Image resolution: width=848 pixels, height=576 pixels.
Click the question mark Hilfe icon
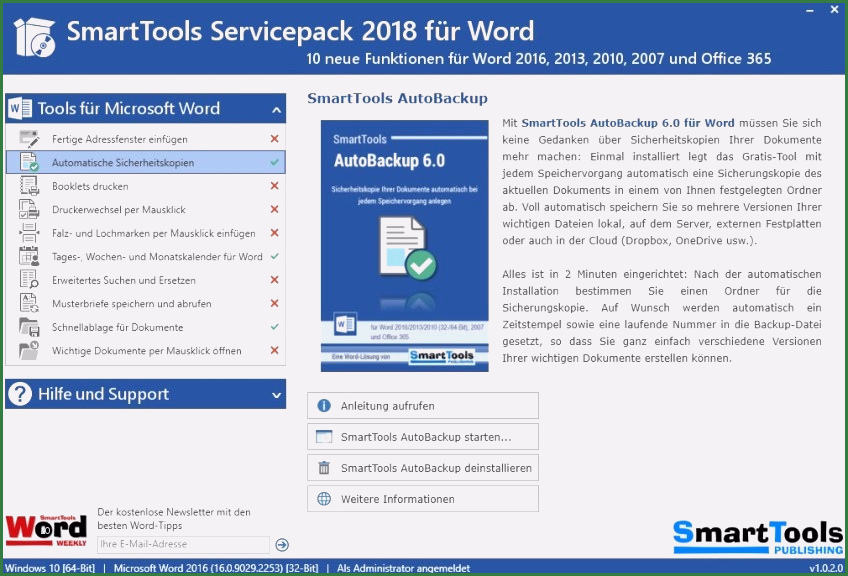pyautogui.click(x=20, y=394)
